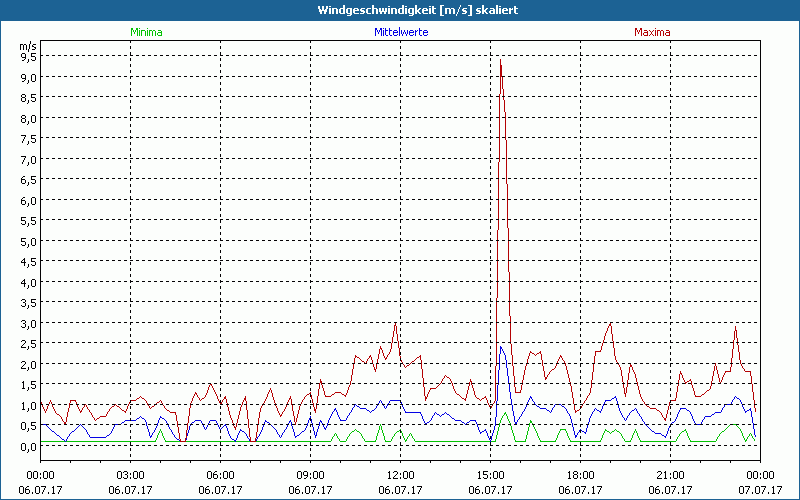
Task: Click the "07.07.17" date label
Action: click(760, 490)
